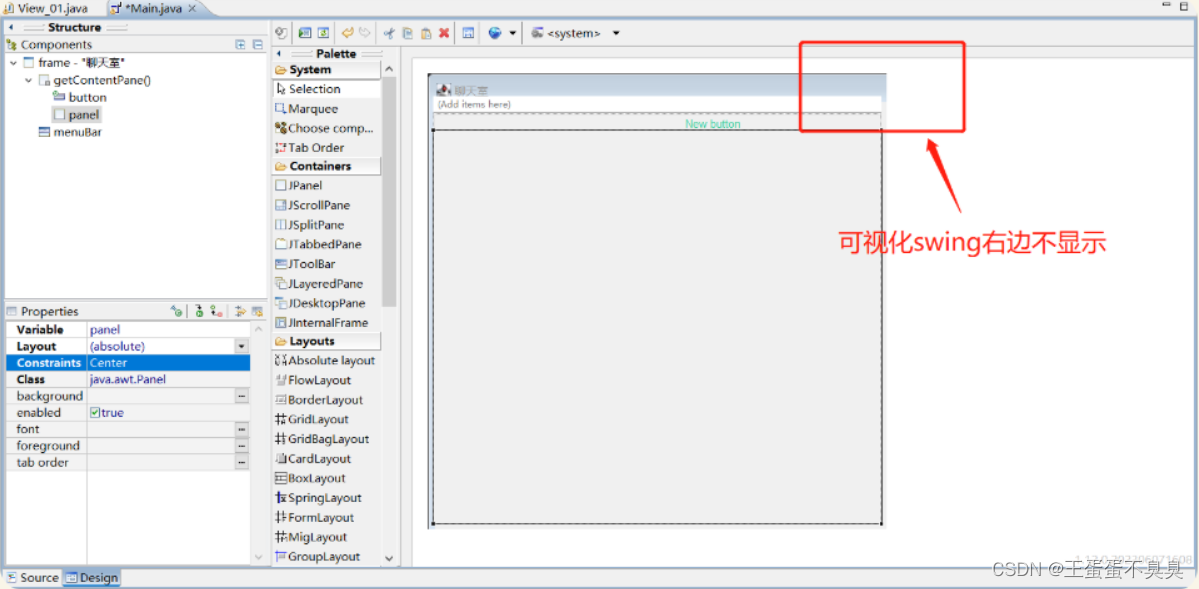Screen dimensions: 1199x589
Task: Click the Tab Order tool
Action: (310, 147)
